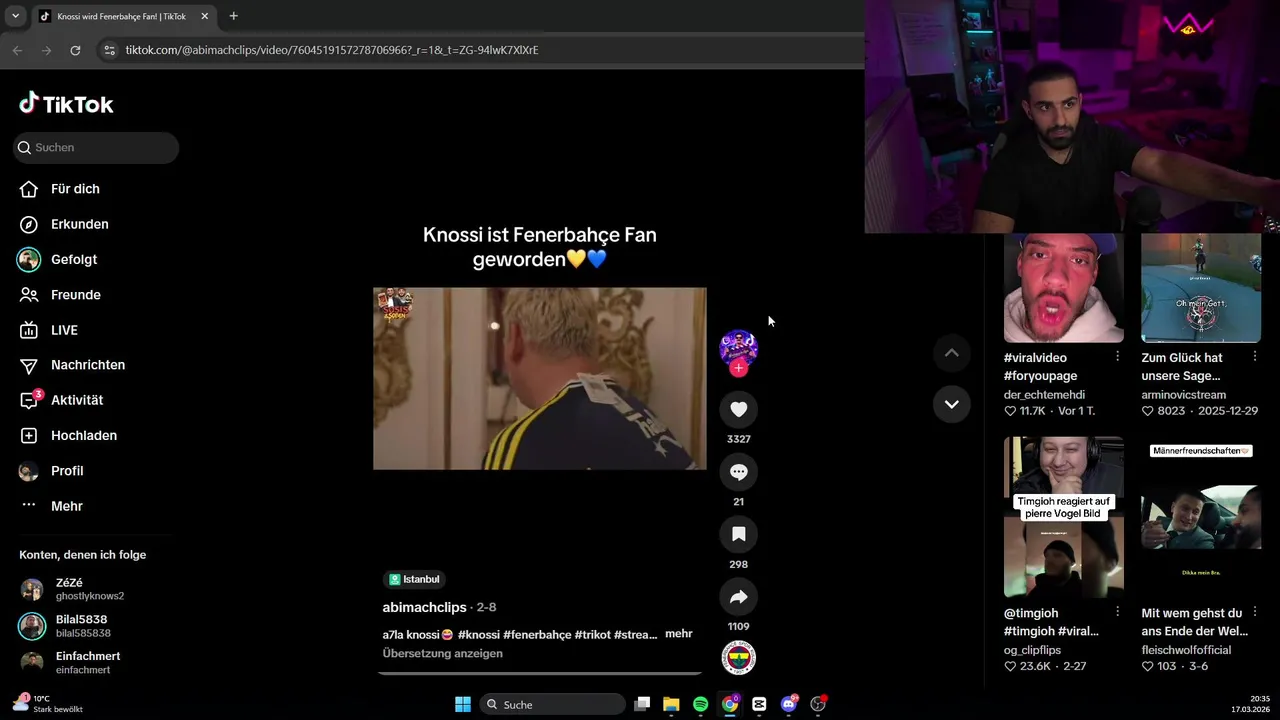Save video with bookmark icon
This screenshot has height=720, width=1280.
pyautogui.click(x=739, y=534)
